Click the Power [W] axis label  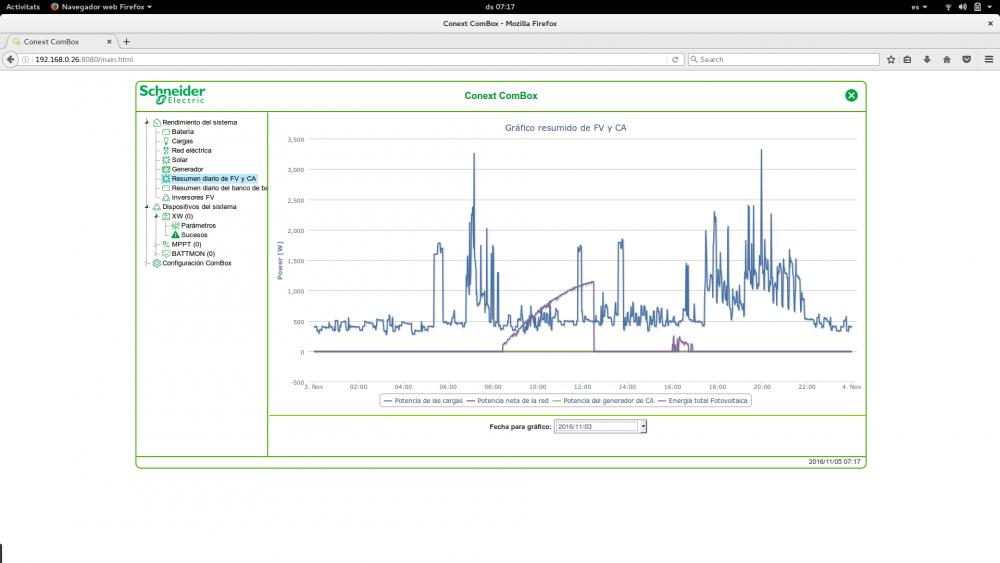coord(280,260)
